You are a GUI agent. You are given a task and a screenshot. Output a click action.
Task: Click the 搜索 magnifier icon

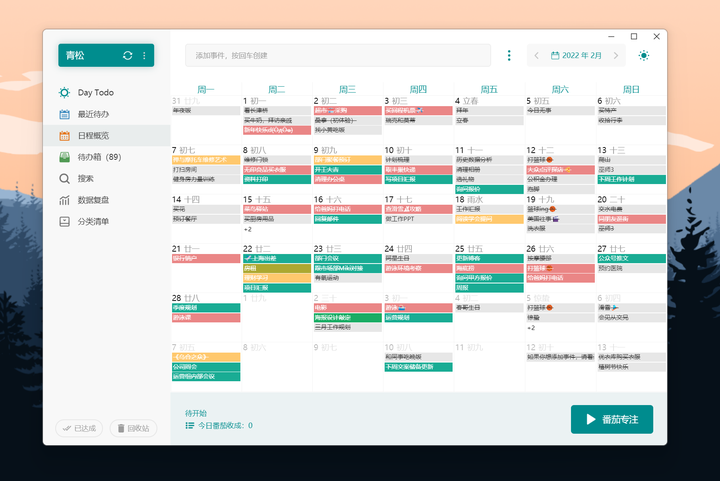(x=64, y=179)
